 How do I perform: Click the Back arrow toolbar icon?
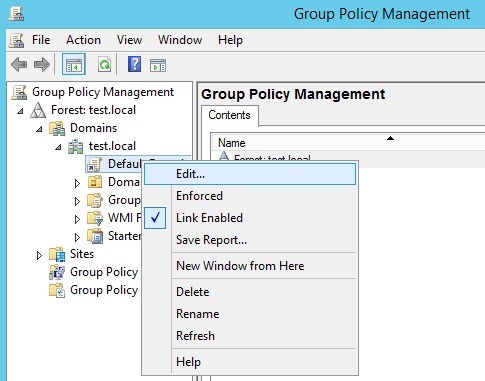tap(19, 64)
